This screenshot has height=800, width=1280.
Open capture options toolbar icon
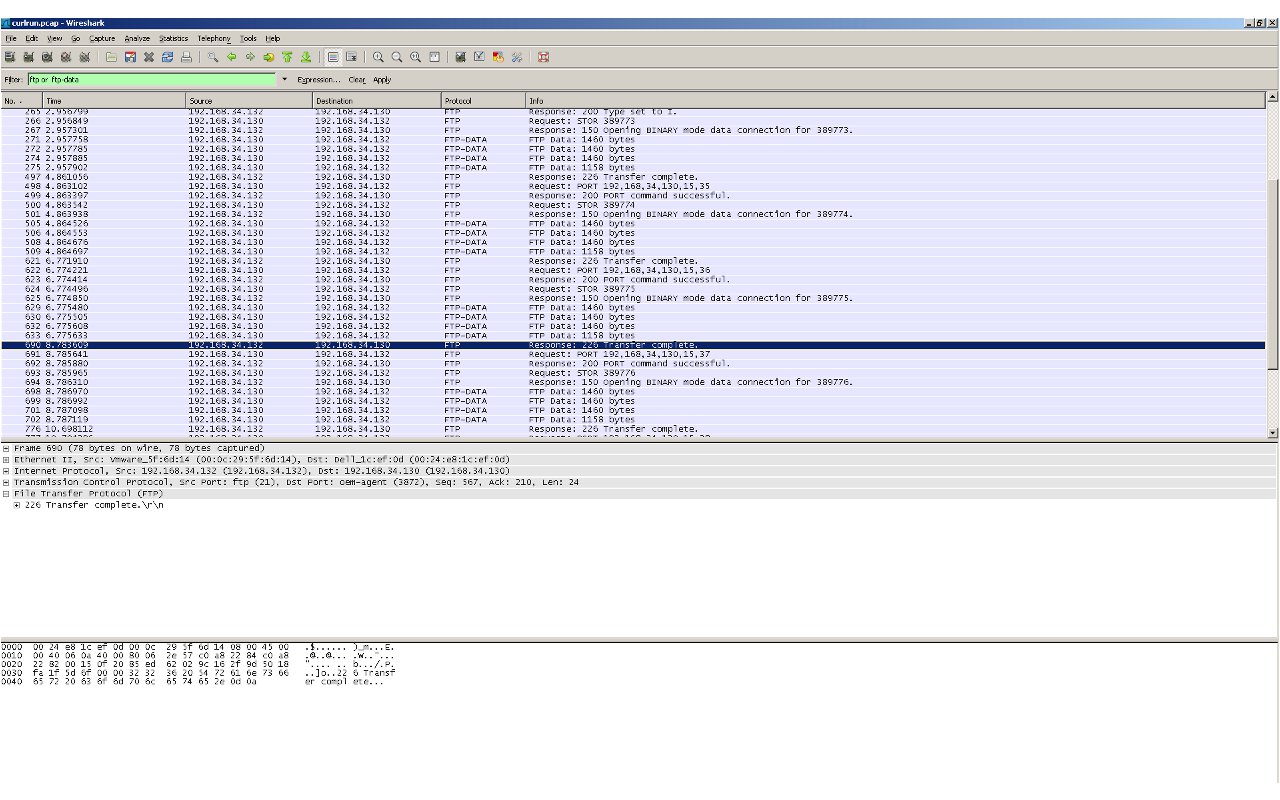pos(29,57)
